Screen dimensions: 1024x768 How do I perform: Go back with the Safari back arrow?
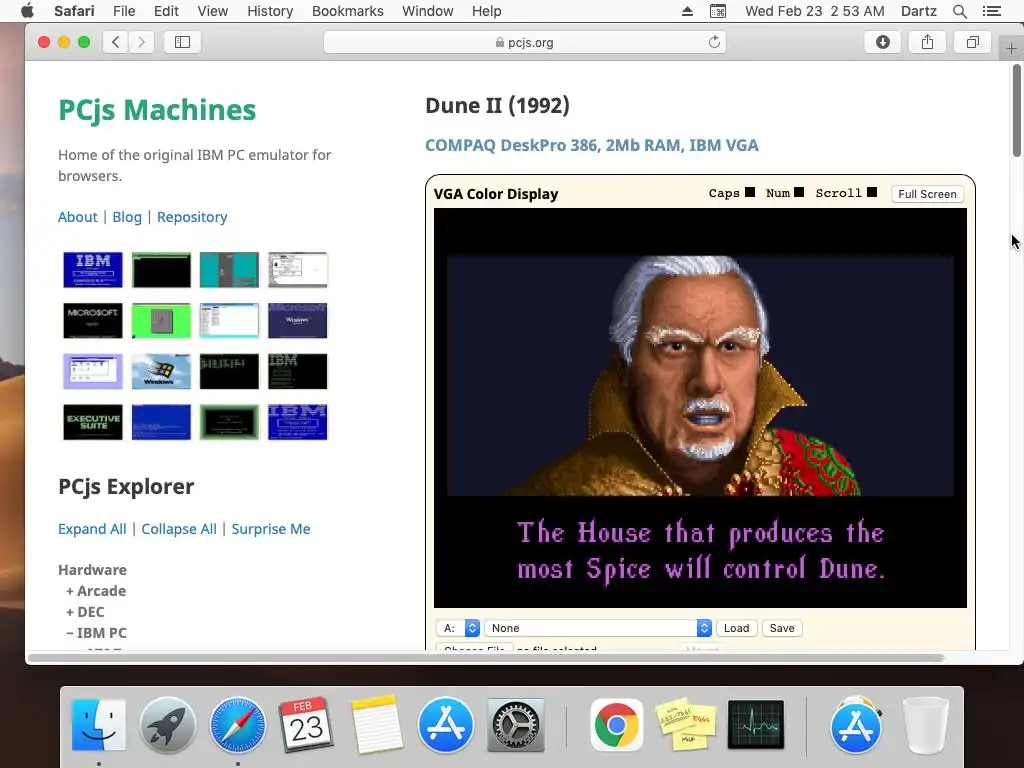point(116,42)
